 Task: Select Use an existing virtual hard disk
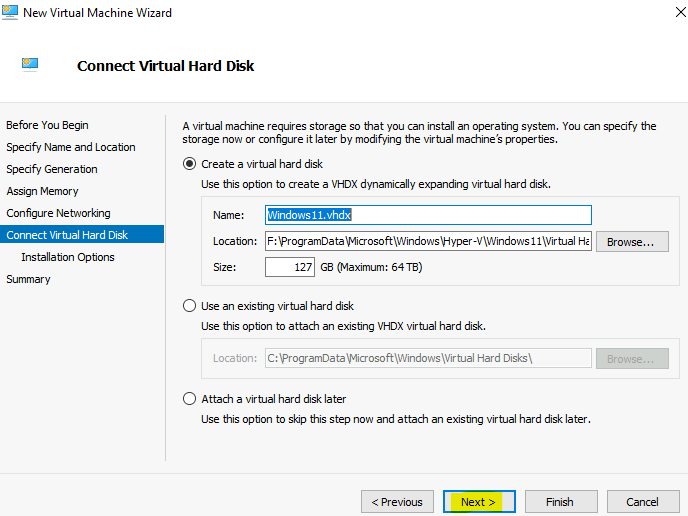[189, 306]
